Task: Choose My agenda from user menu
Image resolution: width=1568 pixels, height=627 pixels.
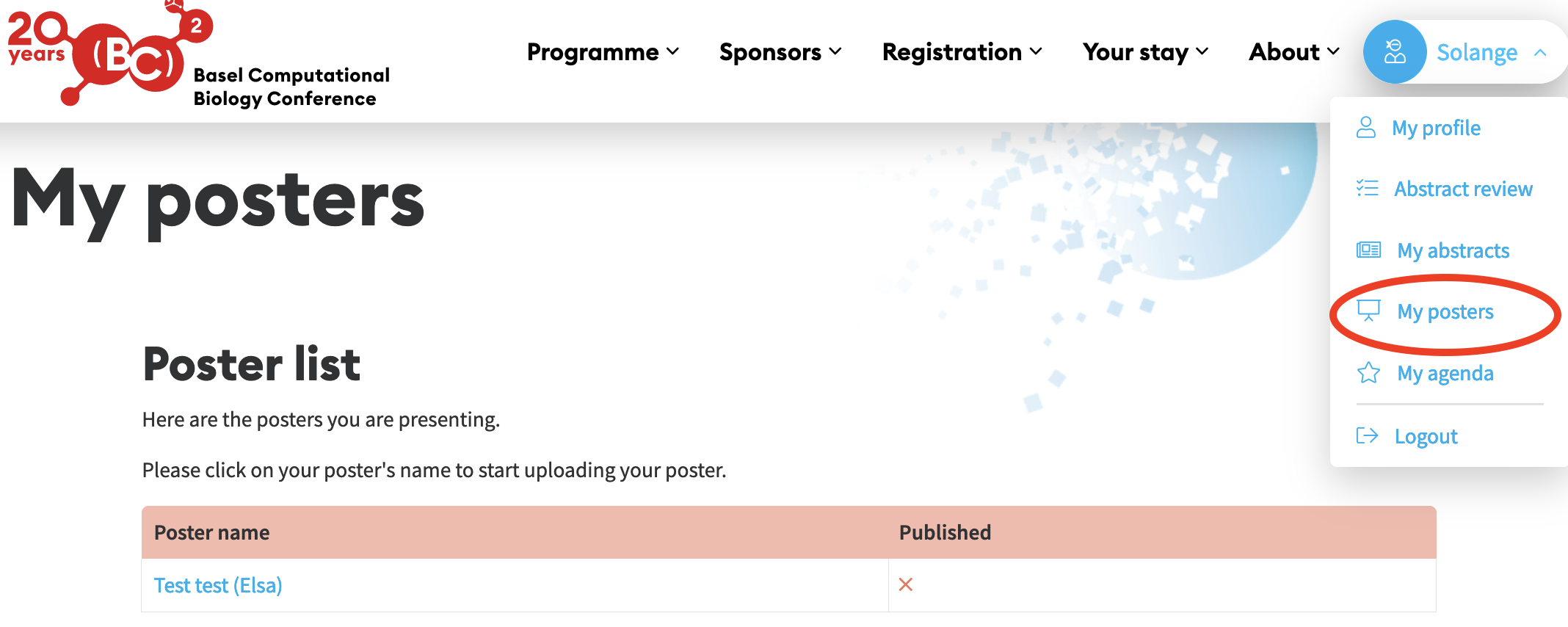Action: [x=1425, y=373]
